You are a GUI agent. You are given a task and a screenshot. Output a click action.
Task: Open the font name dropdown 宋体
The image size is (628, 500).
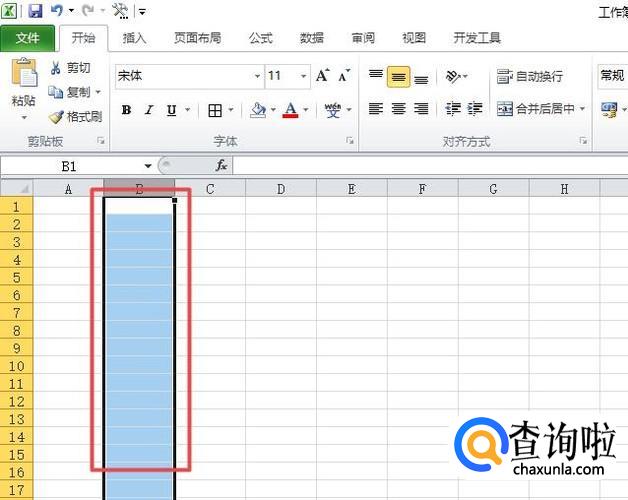pyautogui.click(x=257, y=76)
